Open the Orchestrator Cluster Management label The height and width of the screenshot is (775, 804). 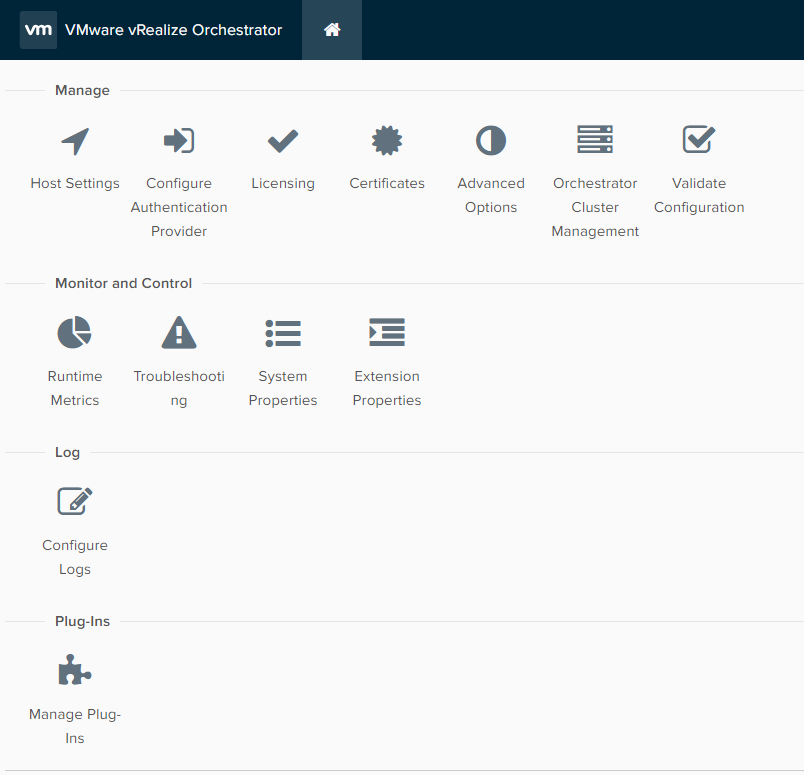(x=595, y=207)
